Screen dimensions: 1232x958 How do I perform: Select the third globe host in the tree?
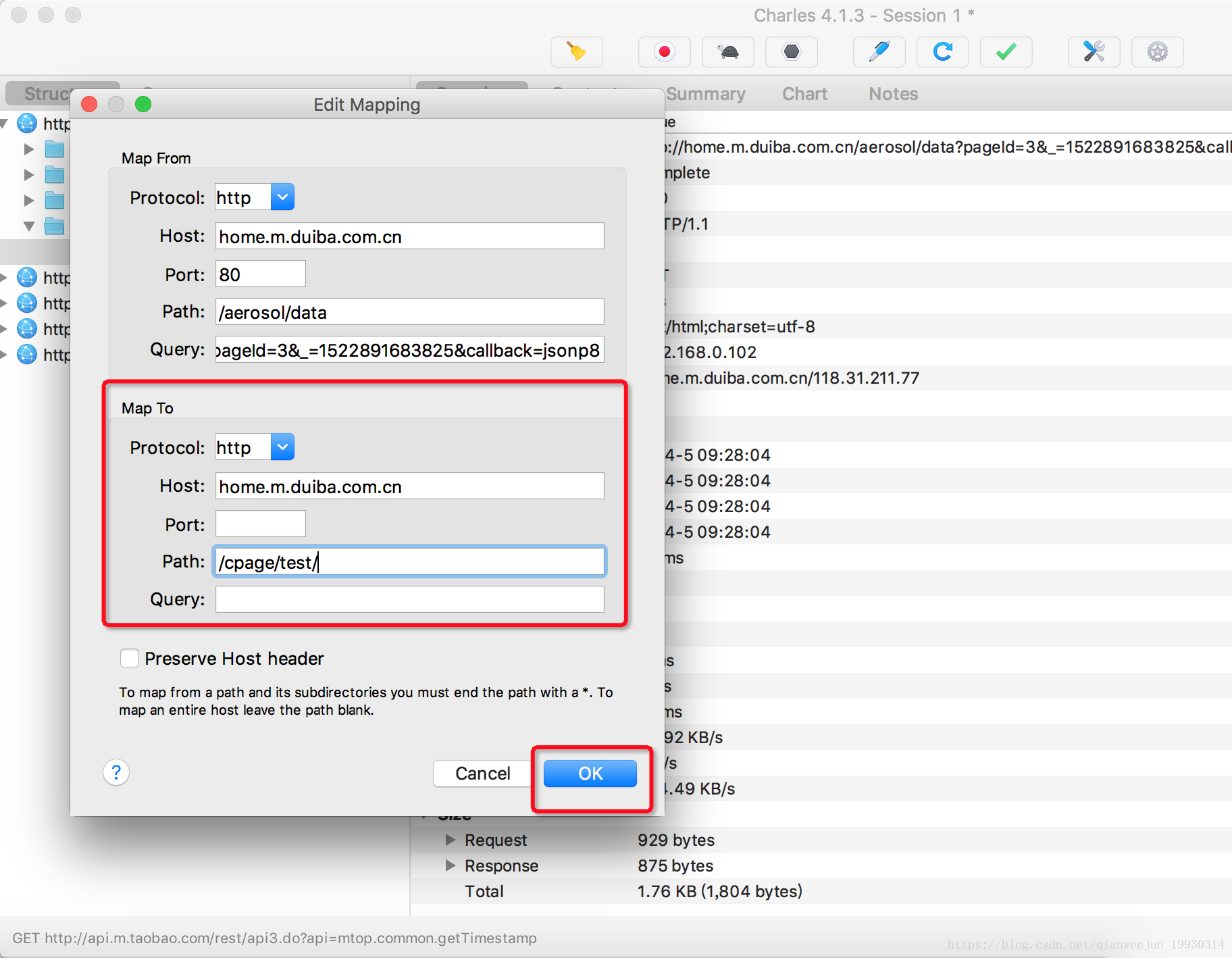[x=27, y=303]
